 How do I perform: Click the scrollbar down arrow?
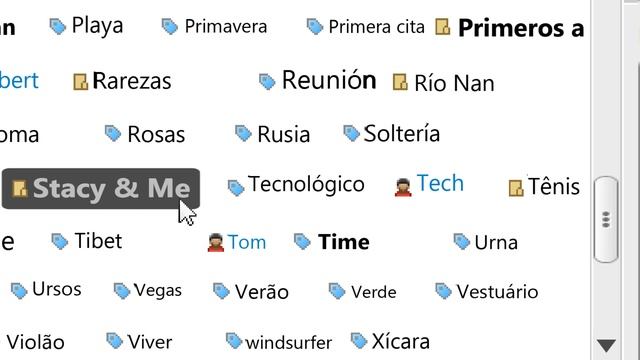(606, 345)
